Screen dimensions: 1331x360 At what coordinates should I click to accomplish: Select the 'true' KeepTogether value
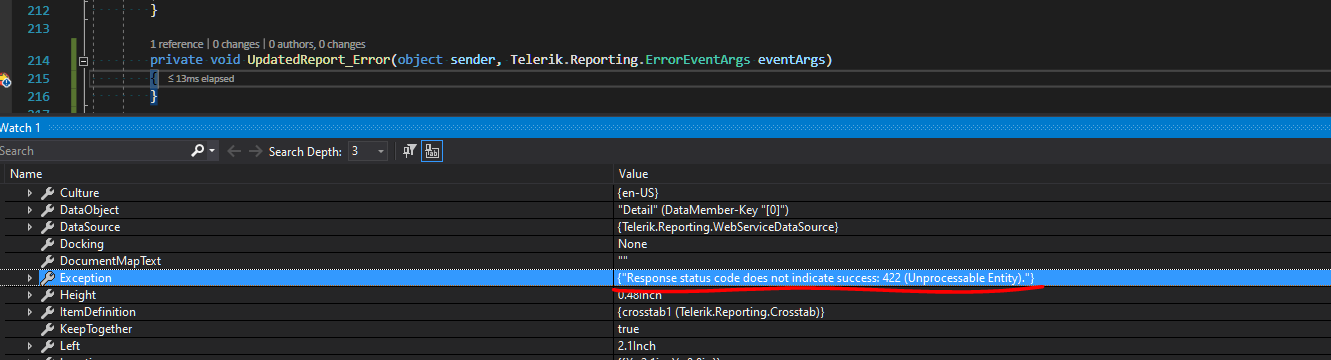click(629, 329)
